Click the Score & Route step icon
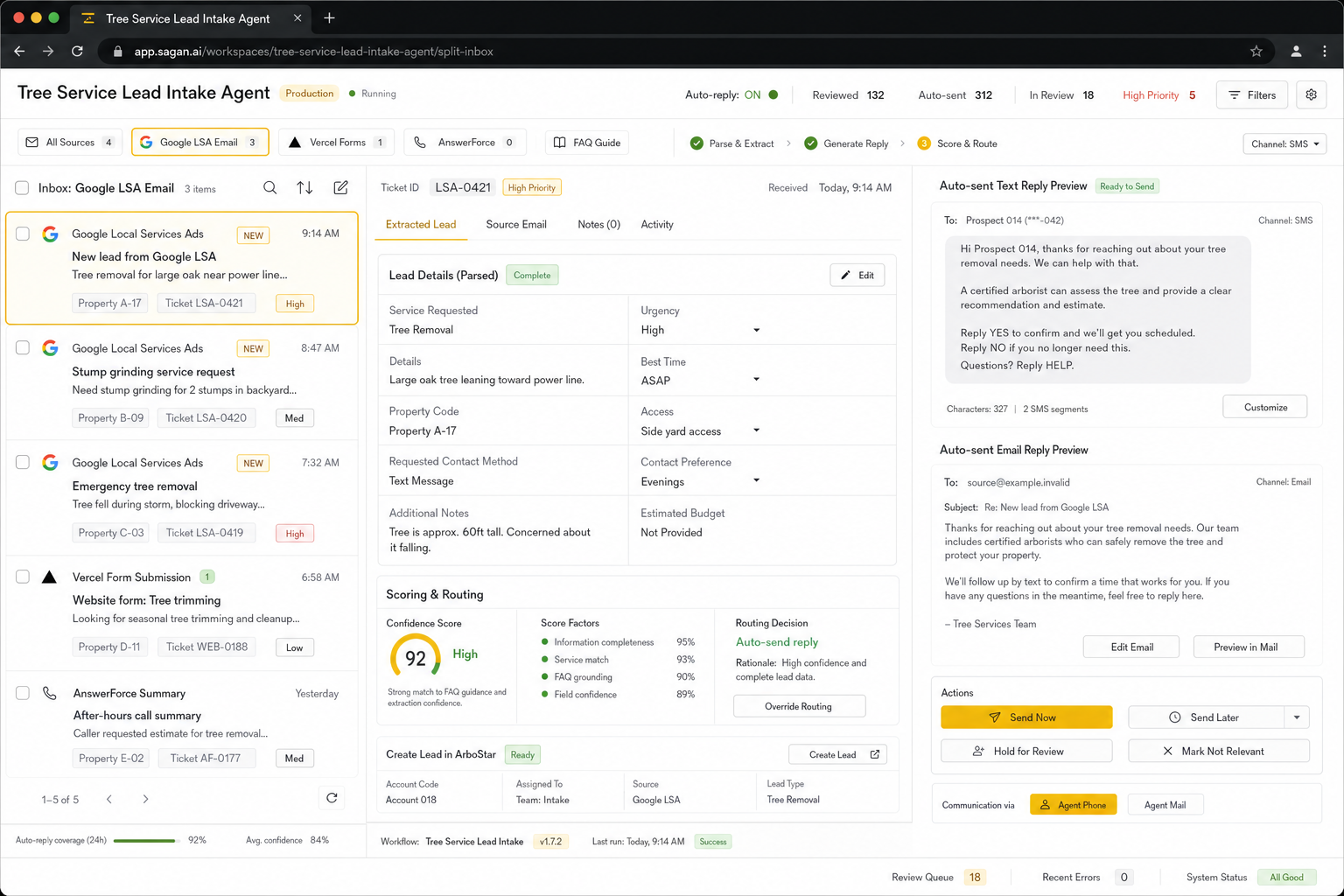The width and height of the screenshot is (1344, 896). [924, 143]
